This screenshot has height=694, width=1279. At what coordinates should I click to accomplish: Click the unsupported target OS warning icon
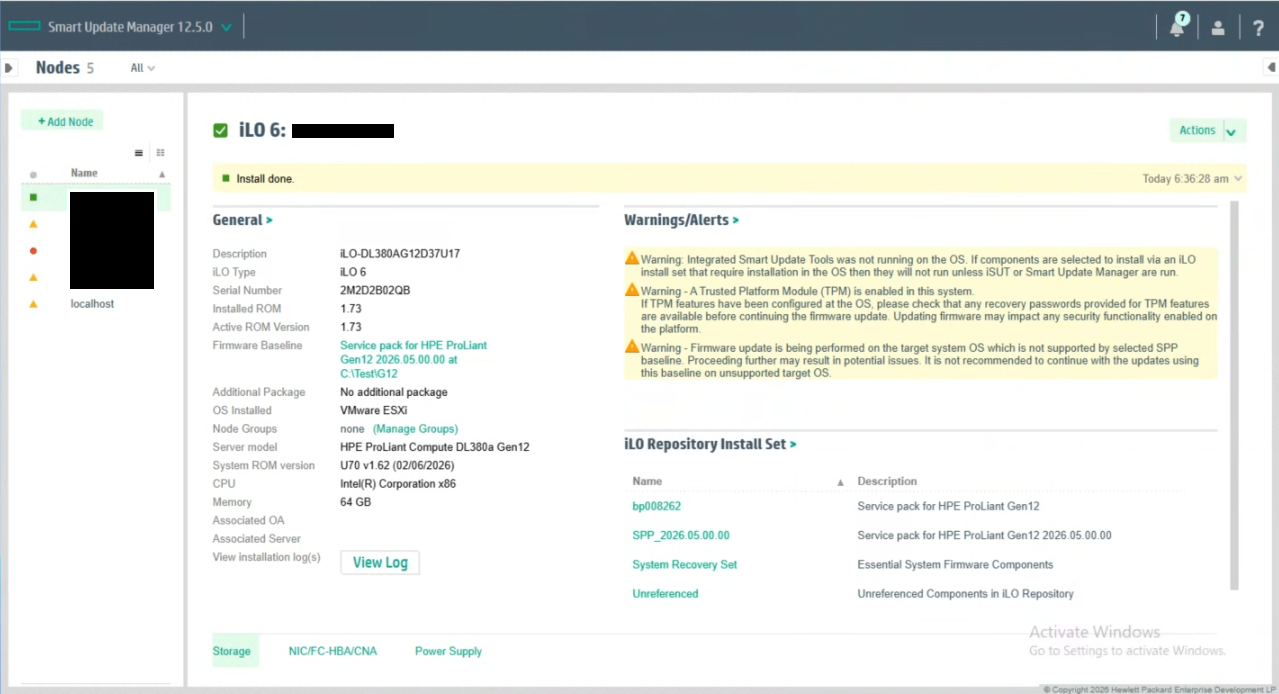click(632, 346)
